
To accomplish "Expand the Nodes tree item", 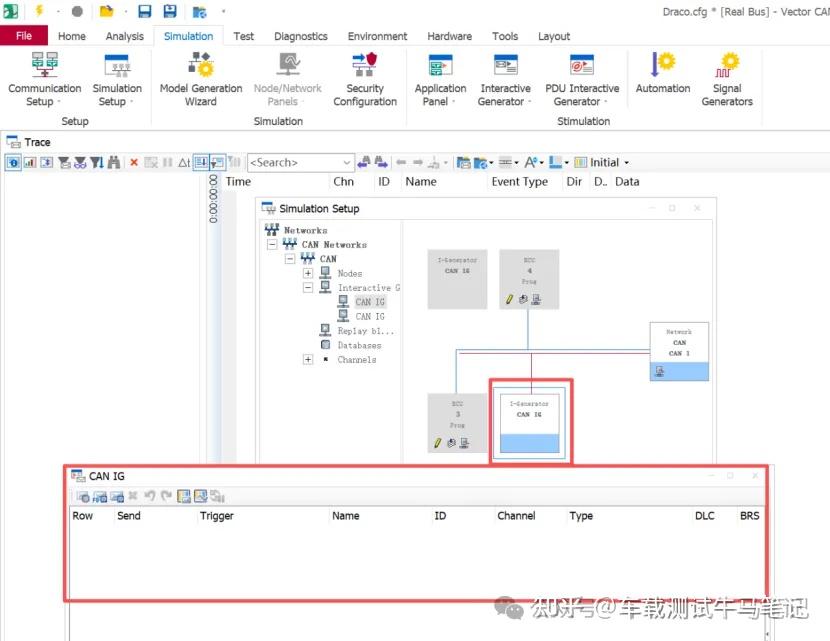I will pyautogui.click(x=308, y=273).
